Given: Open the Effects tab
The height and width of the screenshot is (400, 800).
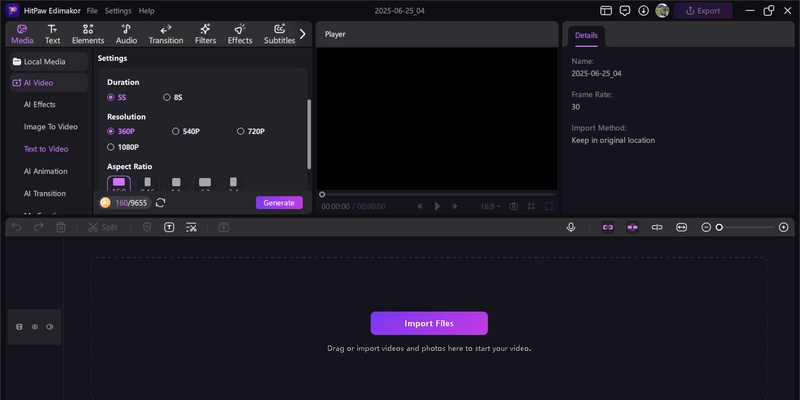Looking at the screenshot, I should point(240,34).
